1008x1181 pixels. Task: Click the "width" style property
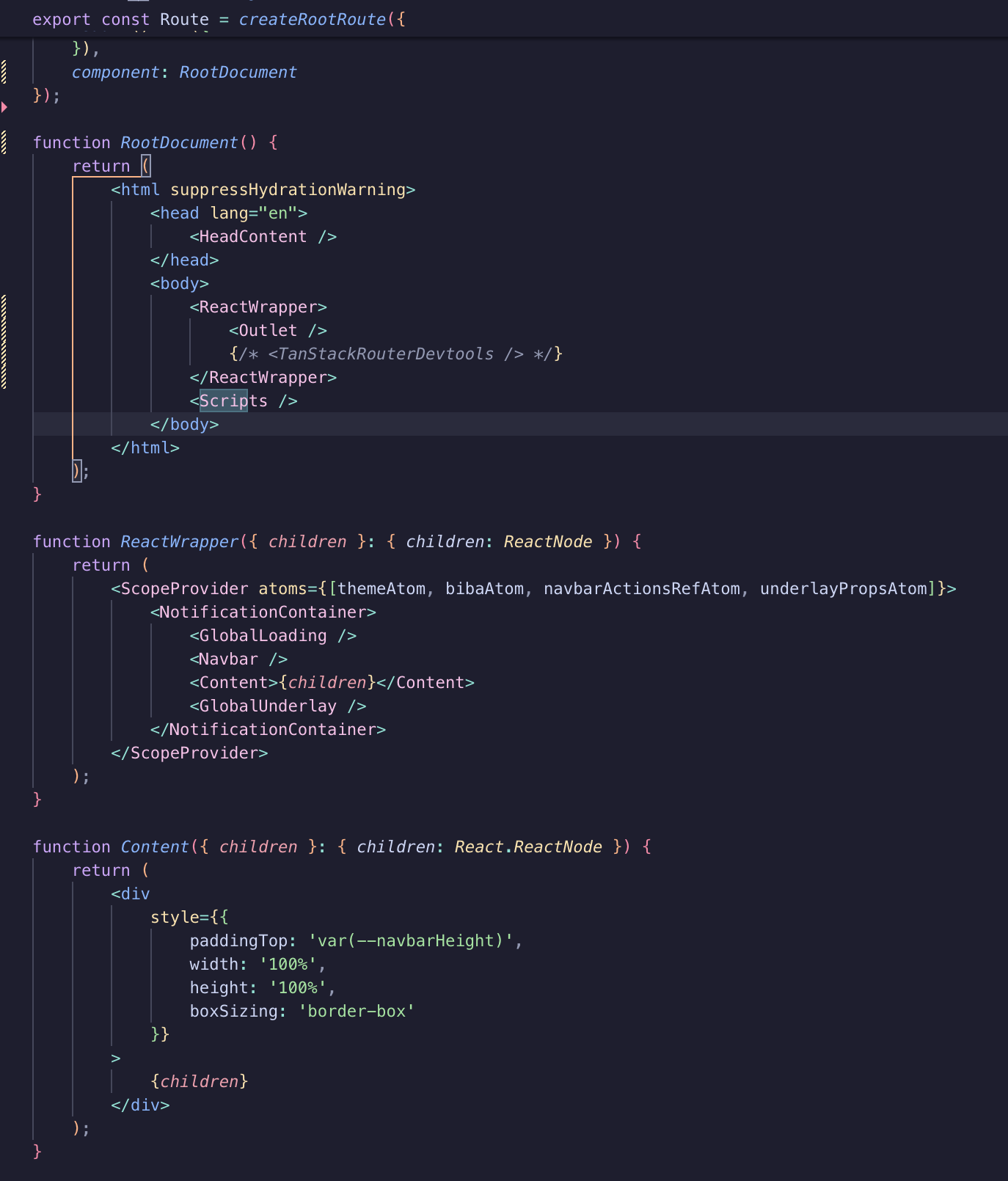click(x=214, y=965)
